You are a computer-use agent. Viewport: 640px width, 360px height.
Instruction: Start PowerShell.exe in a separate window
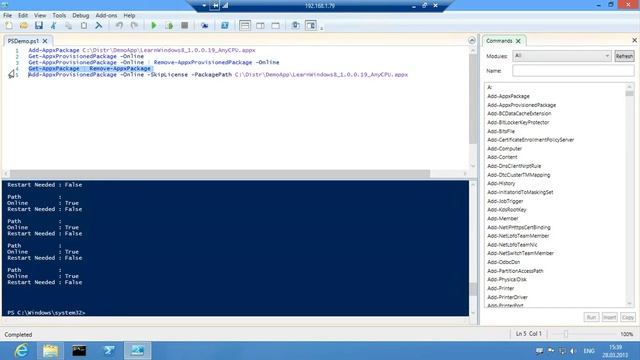pos(224,26)
